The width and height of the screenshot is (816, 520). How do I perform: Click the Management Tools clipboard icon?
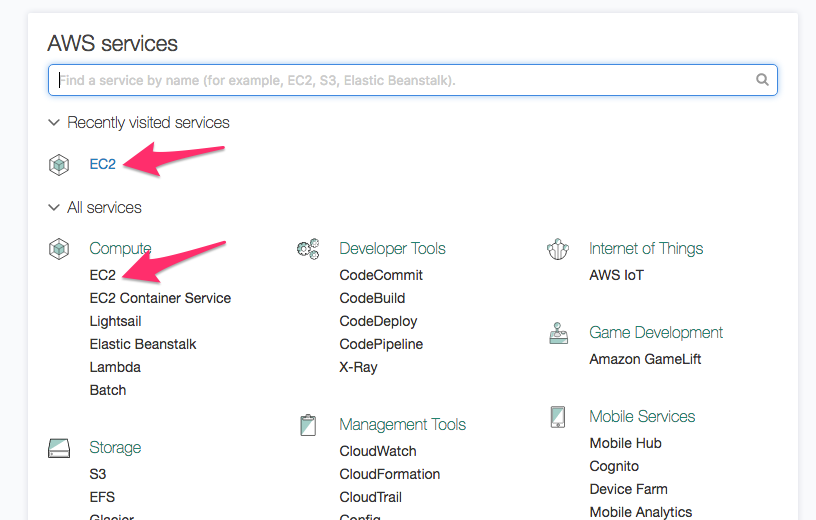pos(308,425)
